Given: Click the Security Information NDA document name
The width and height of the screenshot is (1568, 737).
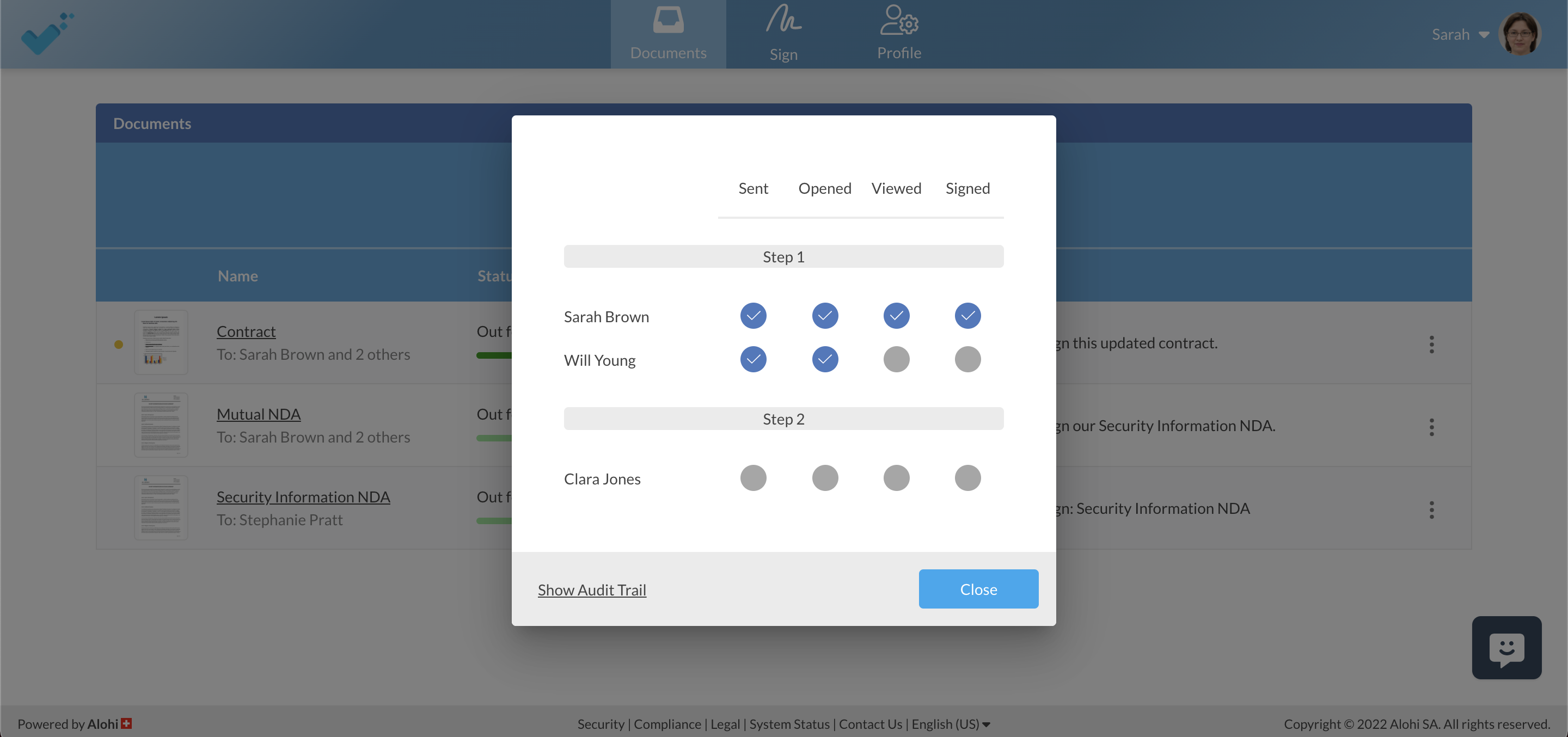Looking at the screenshot, I should point(304,495).
